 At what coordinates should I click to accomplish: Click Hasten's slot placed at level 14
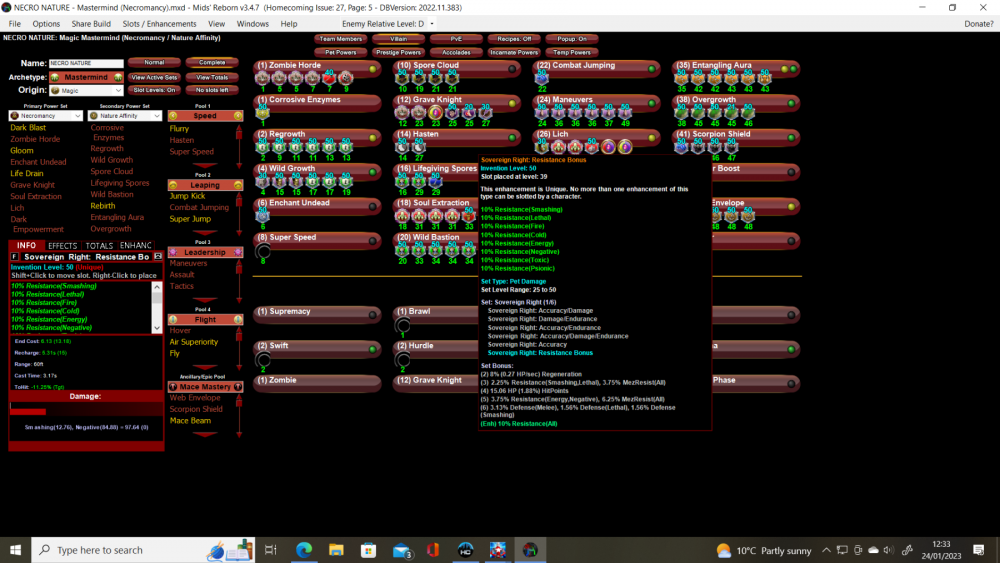pos(402,147)
